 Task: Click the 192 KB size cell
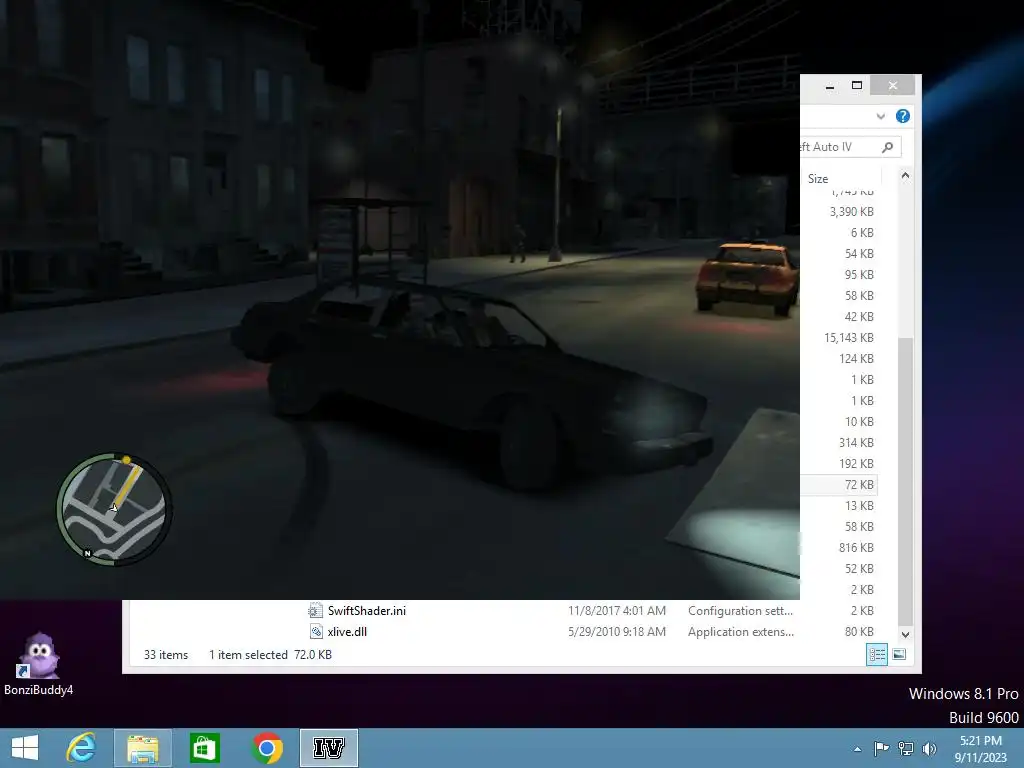pyautogui.click(x=856, y=464)
